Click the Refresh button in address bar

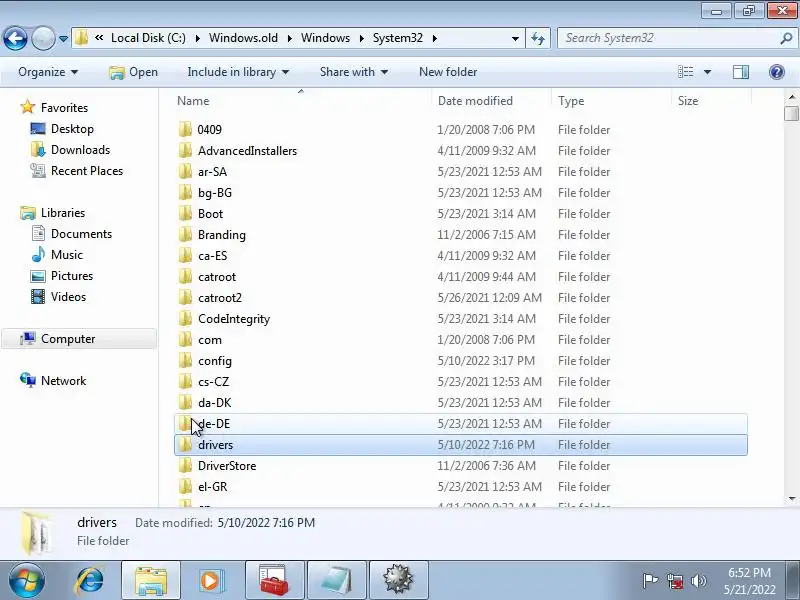538,38
